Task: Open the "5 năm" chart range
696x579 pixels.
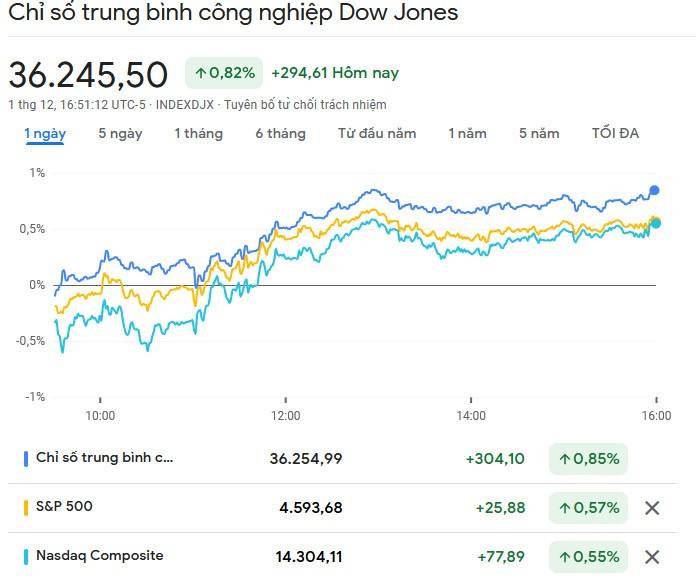Action: pos(539,134)
